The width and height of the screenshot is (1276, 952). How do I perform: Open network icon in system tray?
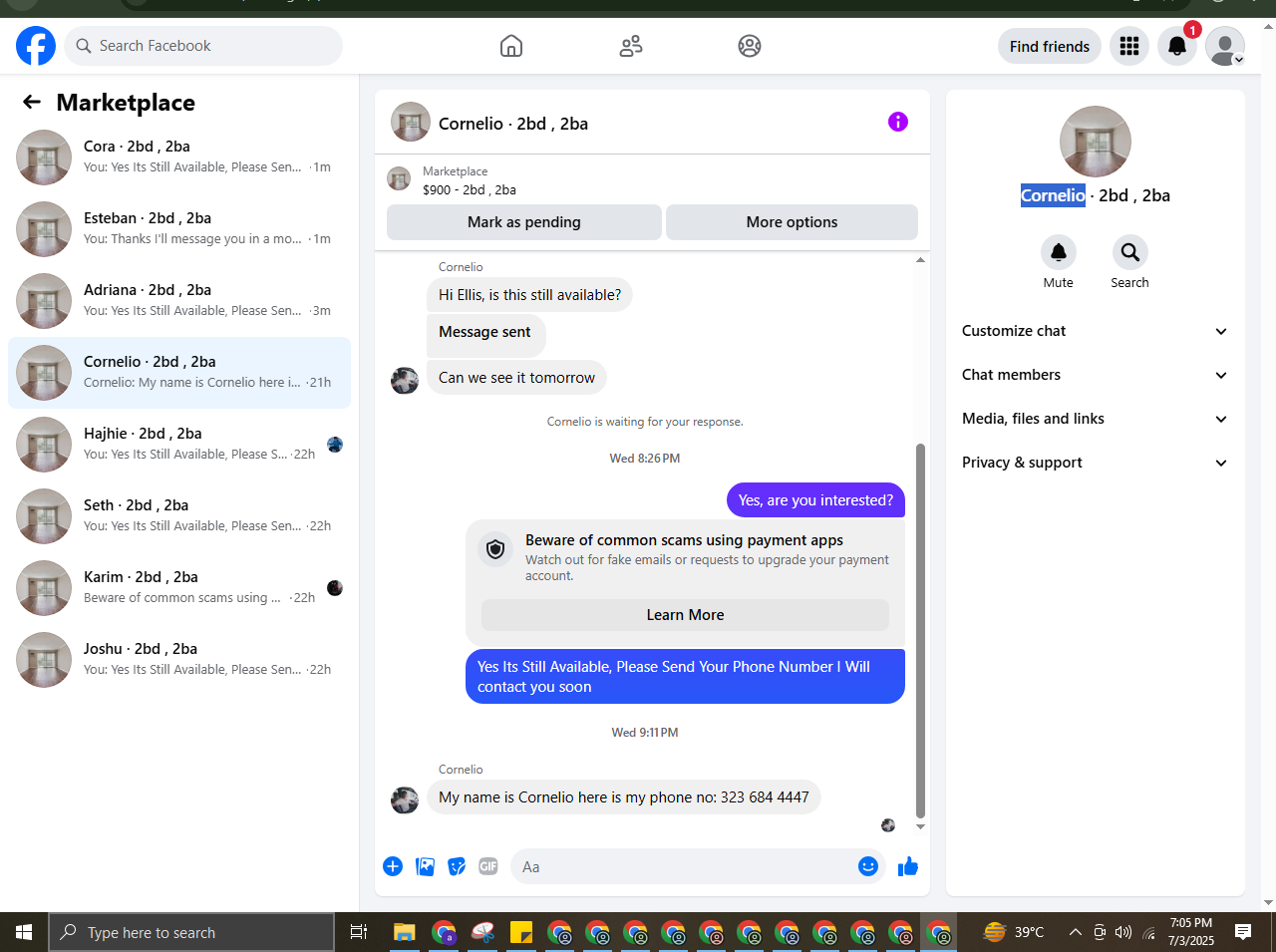[x=1148, y=933]
